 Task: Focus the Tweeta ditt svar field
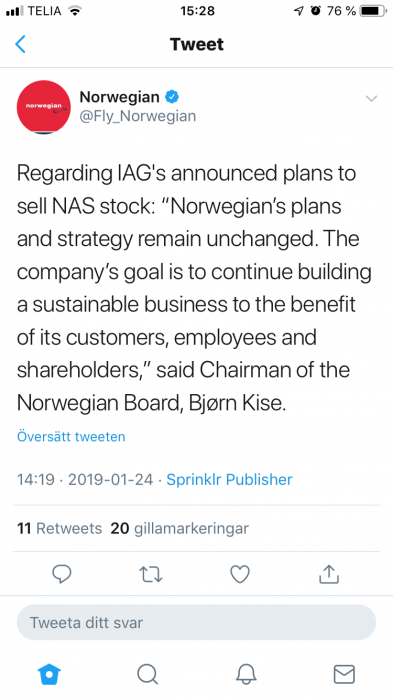pos(196,622)
